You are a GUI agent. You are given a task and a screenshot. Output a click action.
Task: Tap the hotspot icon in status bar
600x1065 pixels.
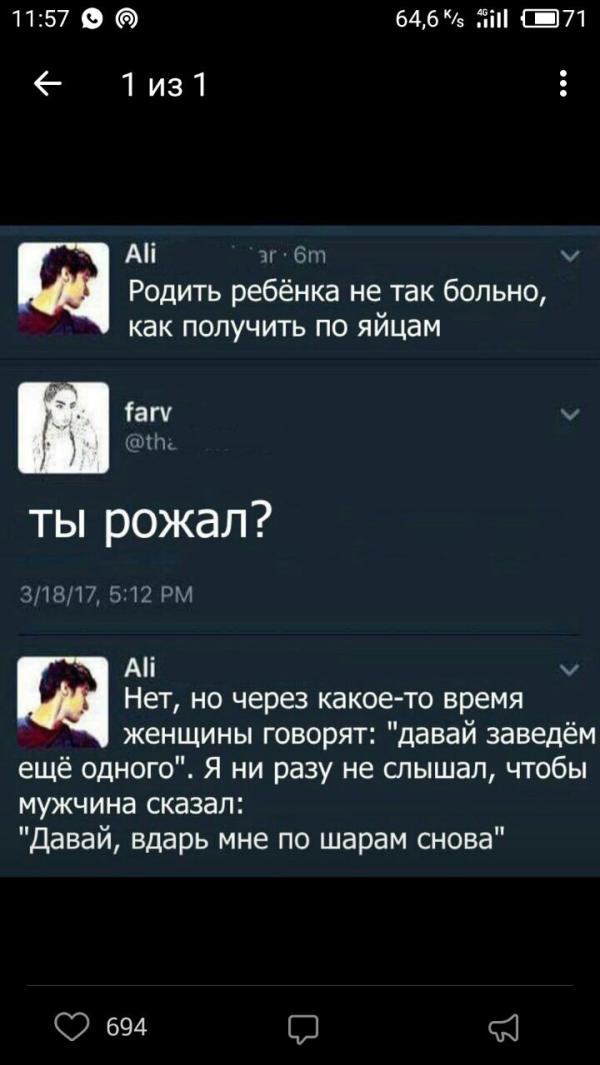coord(124,20)
